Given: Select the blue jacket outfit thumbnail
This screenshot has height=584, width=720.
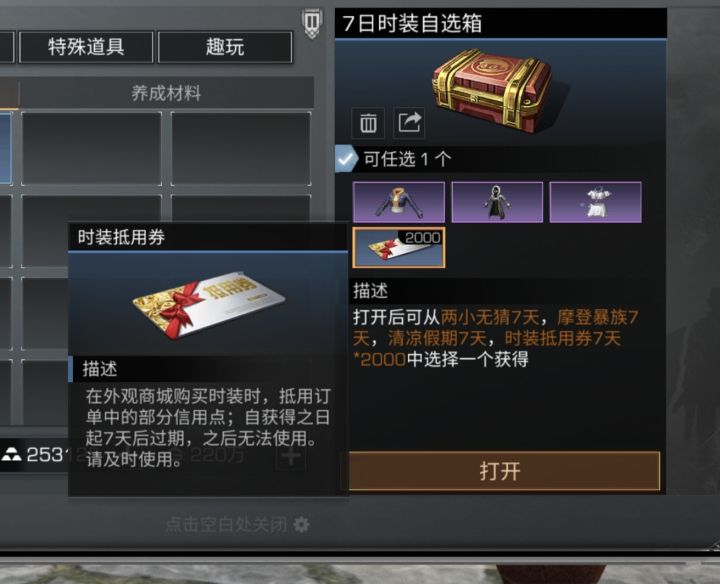Looking at the screenshot, I should [x=399, y=202].
